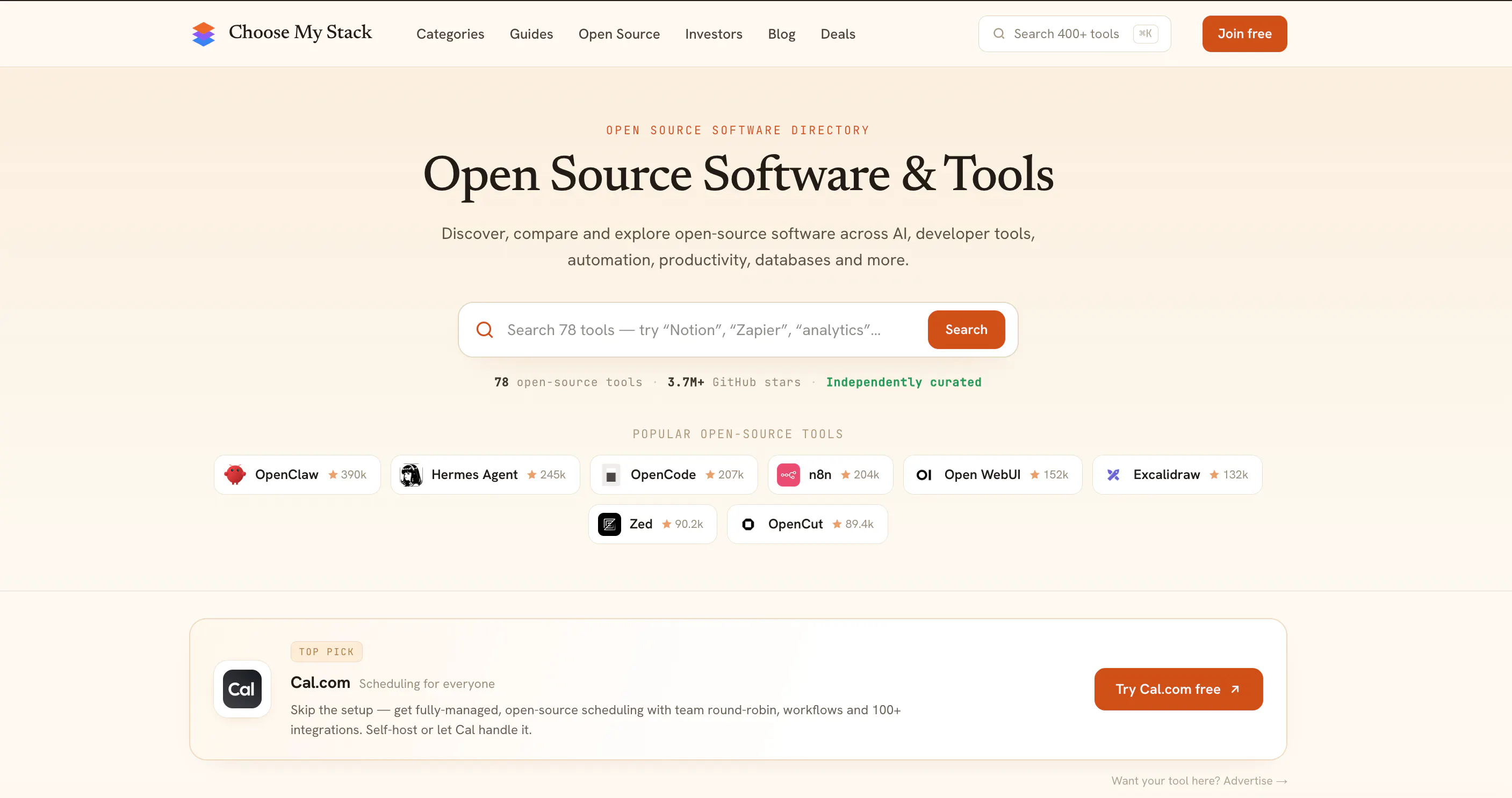Click the ⌘K shortcut badge in the header search
The height and width of the screenshot is (798, 1512).
coord(1145,33)
